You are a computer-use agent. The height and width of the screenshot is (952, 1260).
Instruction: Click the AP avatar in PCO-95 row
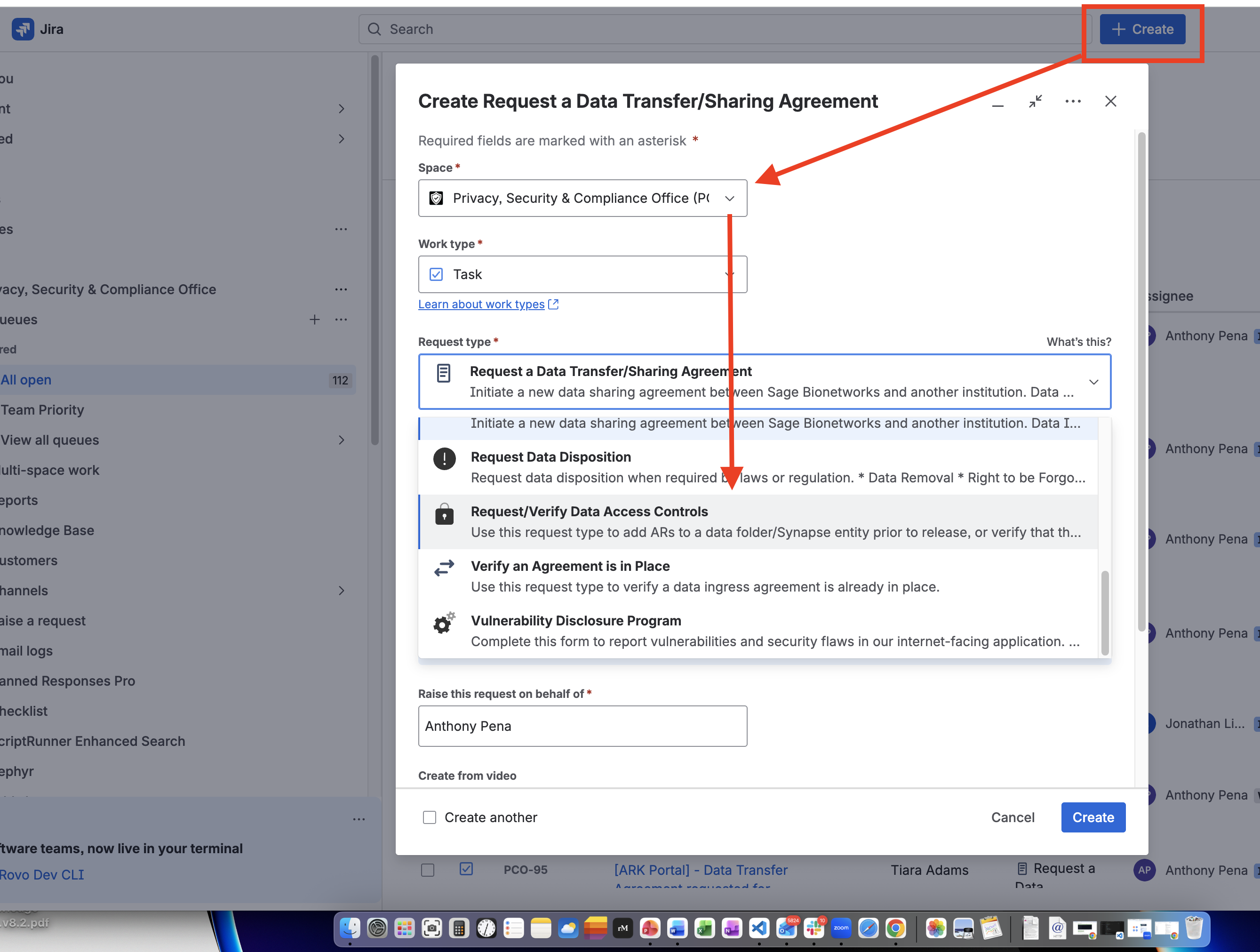[x=1144, y=870]
